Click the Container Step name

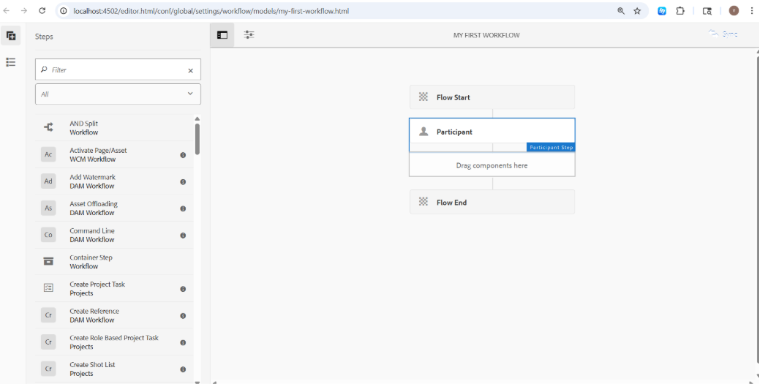click(x=91, y=258)
